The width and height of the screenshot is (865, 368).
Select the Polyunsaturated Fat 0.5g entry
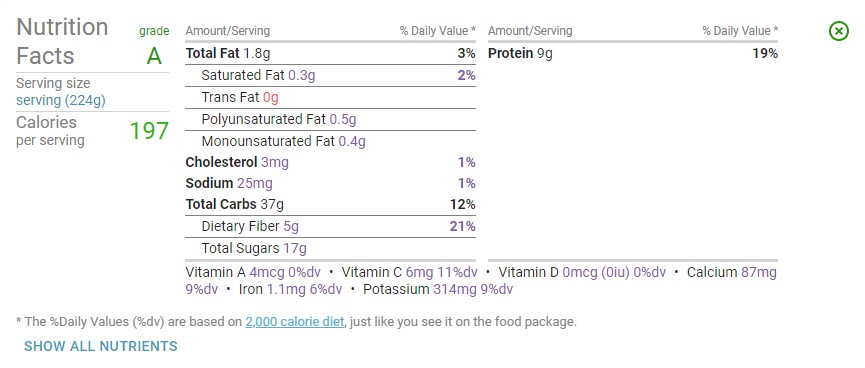(x=279, y=119)
